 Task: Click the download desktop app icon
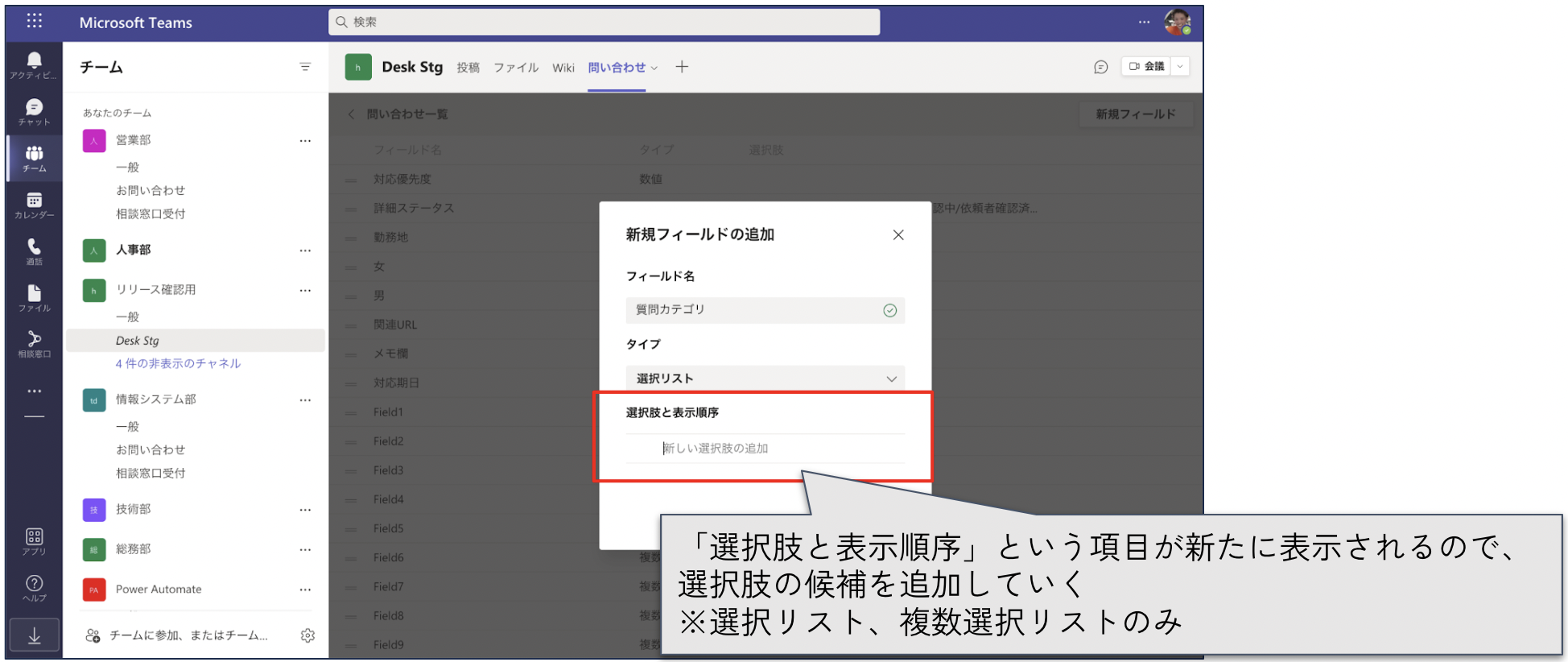[34, 635]
